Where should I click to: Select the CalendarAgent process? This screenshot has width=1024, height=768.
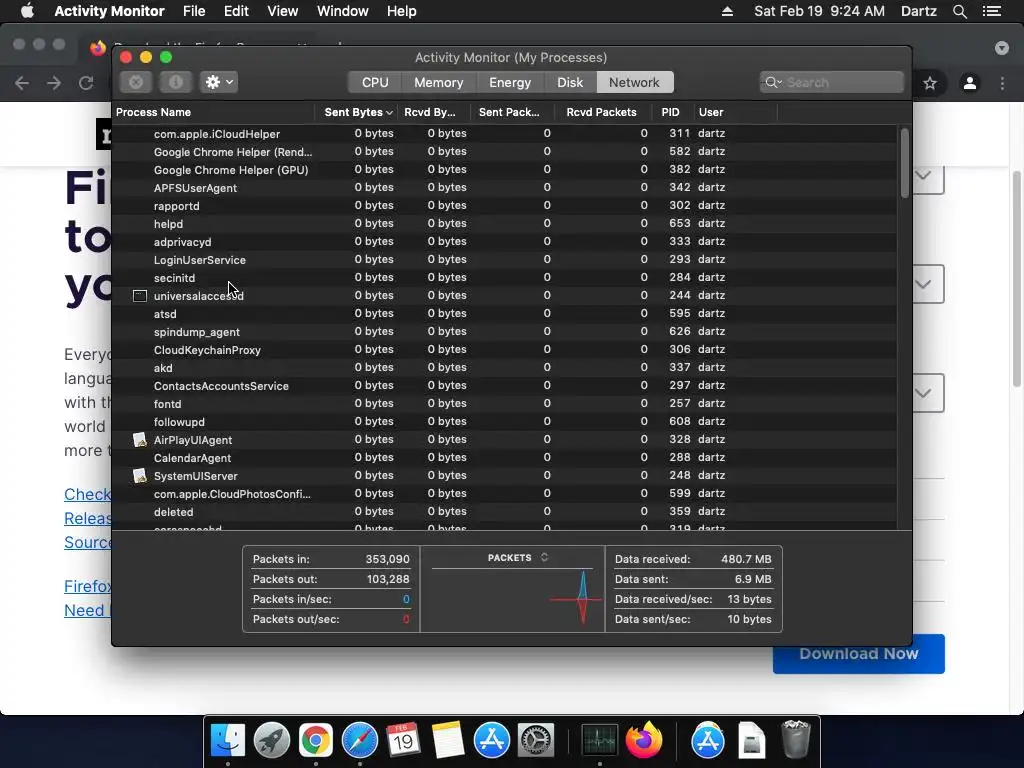pos(504,458)
